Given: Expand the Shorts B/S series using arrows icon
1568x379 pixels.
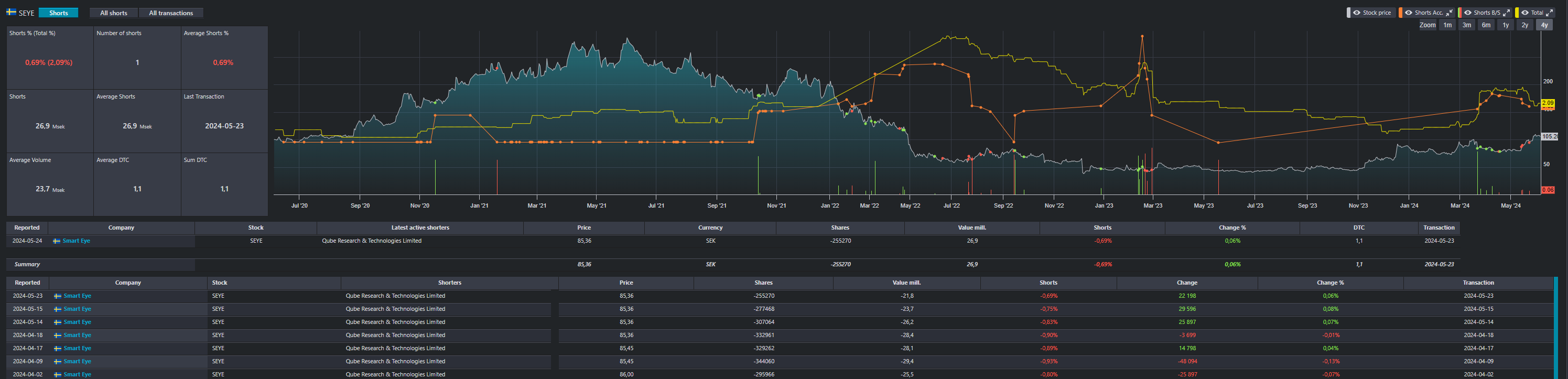Looking at the screenshot, I should [x=1507, y=13].
